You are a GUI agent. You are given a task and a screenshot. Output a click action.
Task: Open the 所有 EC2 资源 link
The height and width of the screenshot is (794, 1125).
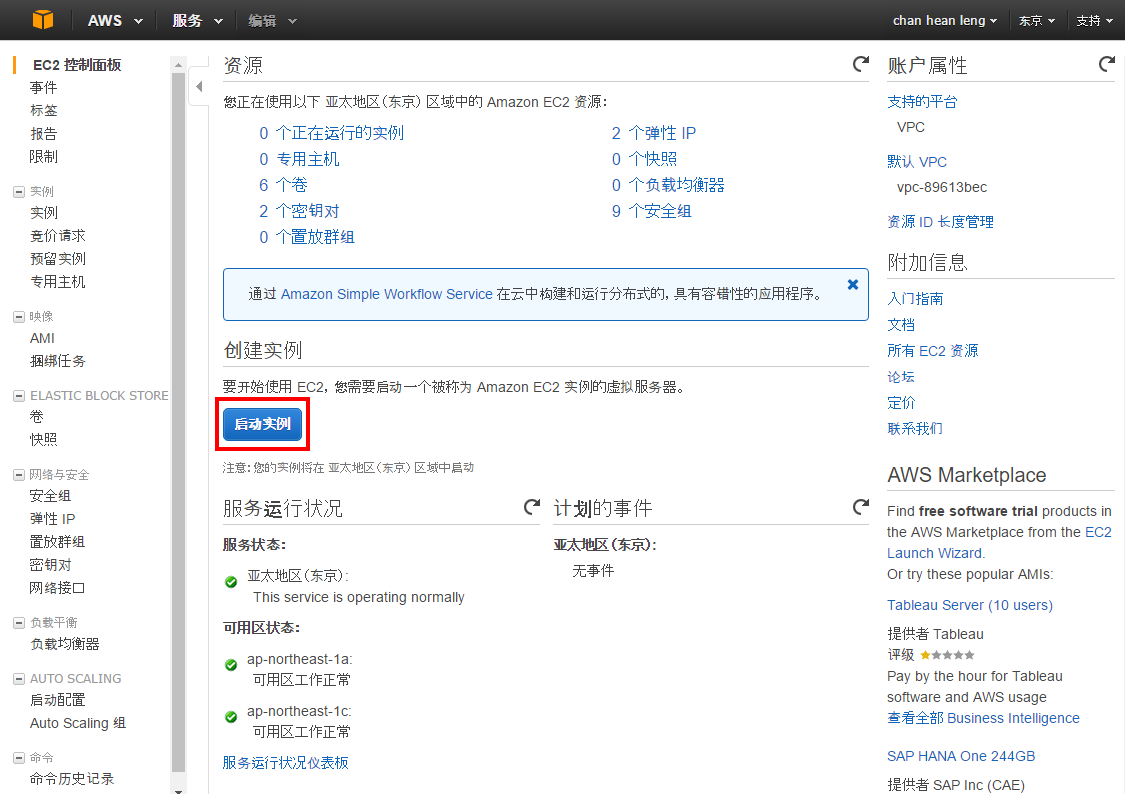933,351
